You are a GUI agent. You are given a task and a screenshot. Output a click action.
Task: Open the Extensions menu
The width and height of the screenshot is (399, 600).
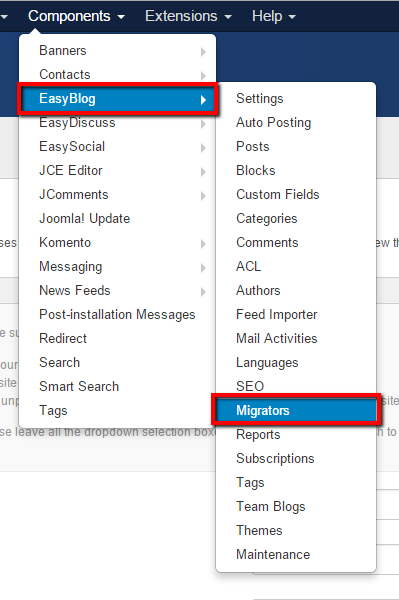(188, 16)
